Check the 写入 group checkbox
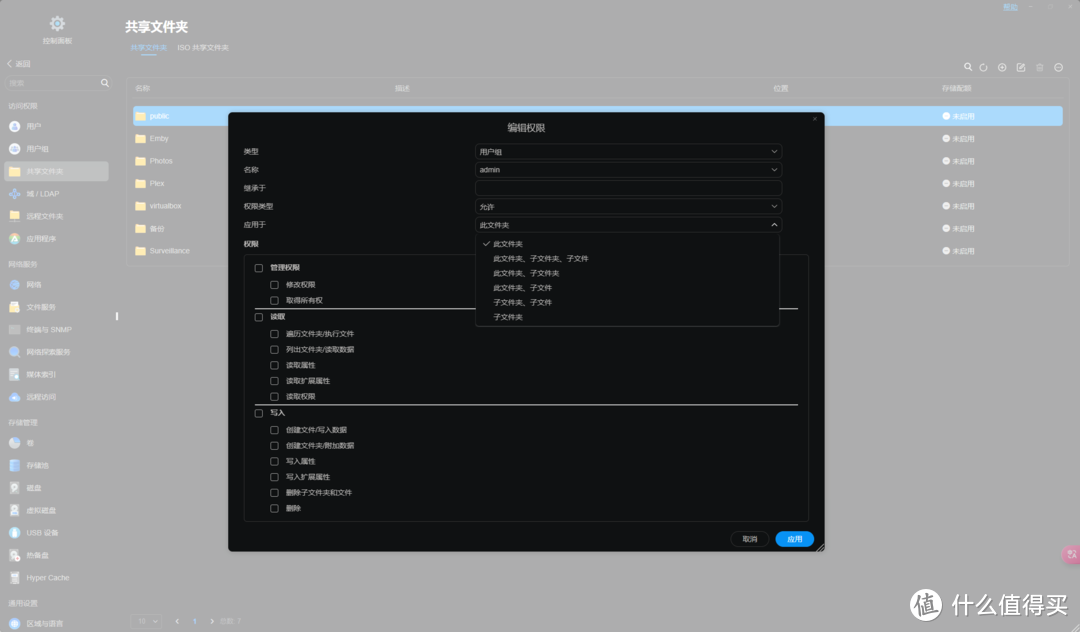1080x632 pixels. click(259, 413)
